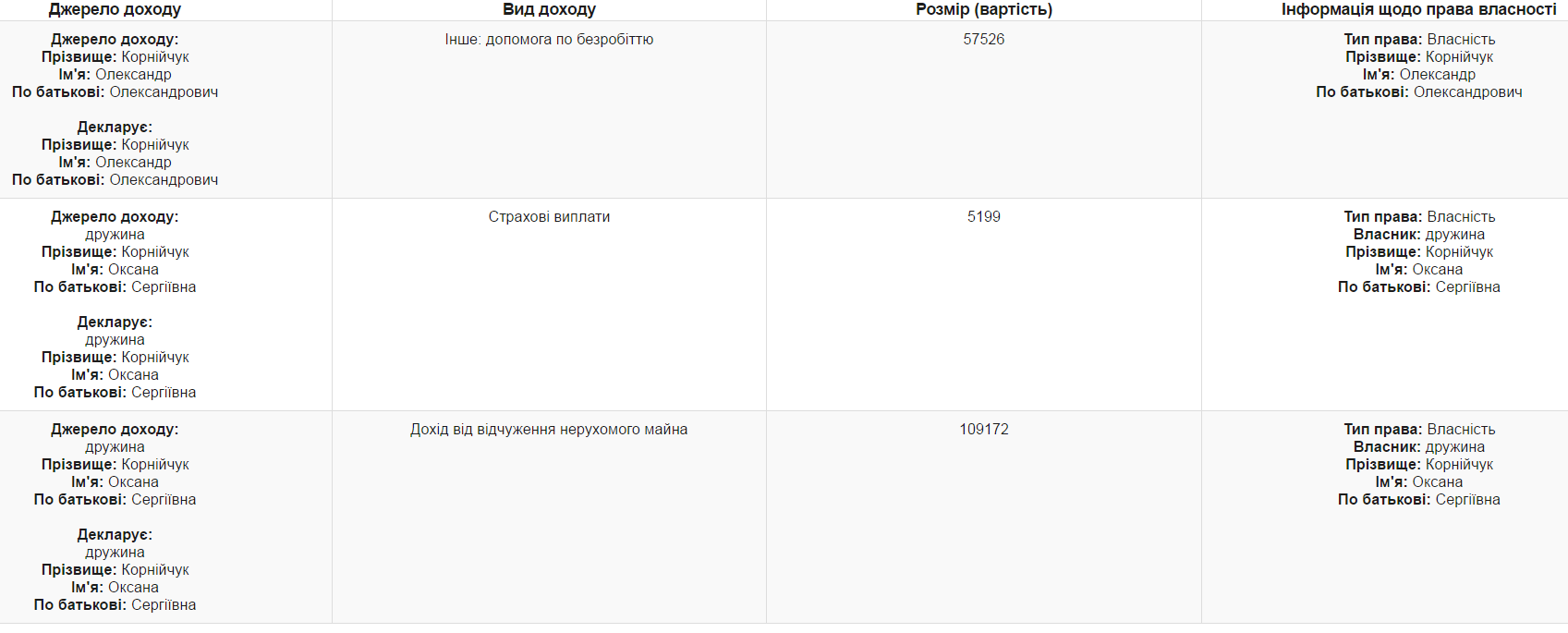Select the 'Розмір (вартість)' column header

tap(983, 9)
